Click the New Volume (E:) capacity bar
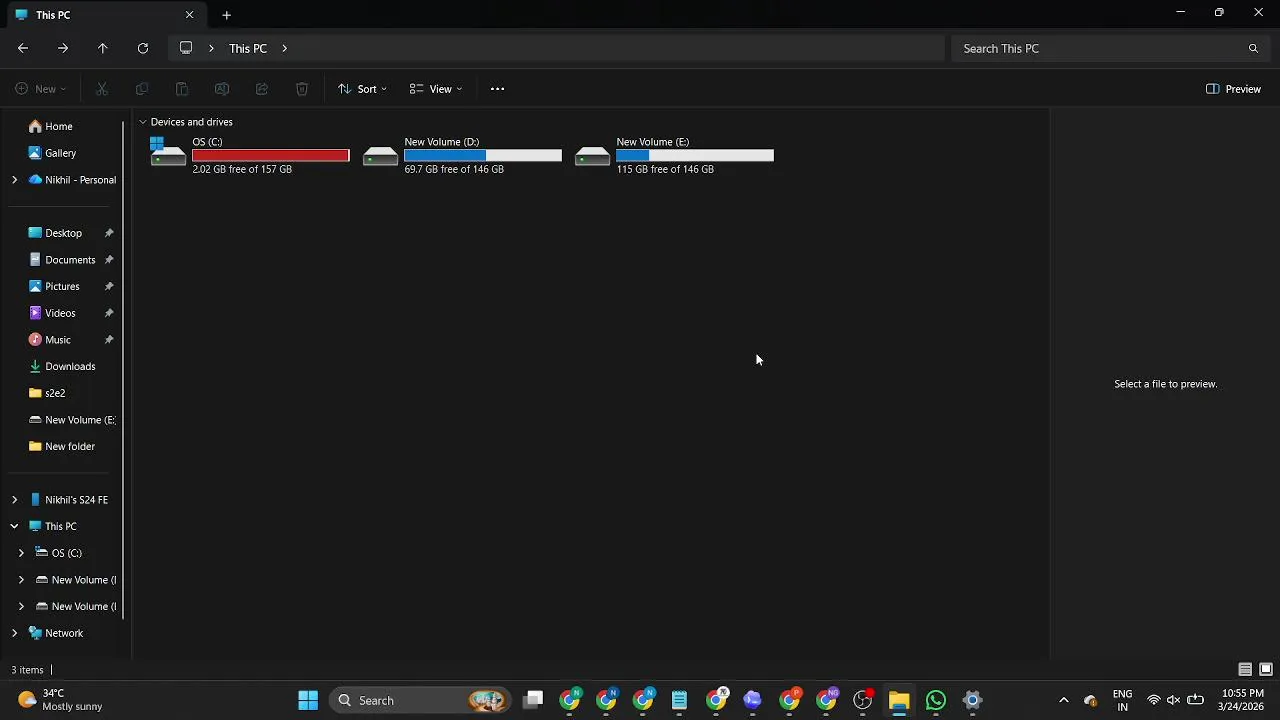 pyautogui.click(x=695, y=155)
